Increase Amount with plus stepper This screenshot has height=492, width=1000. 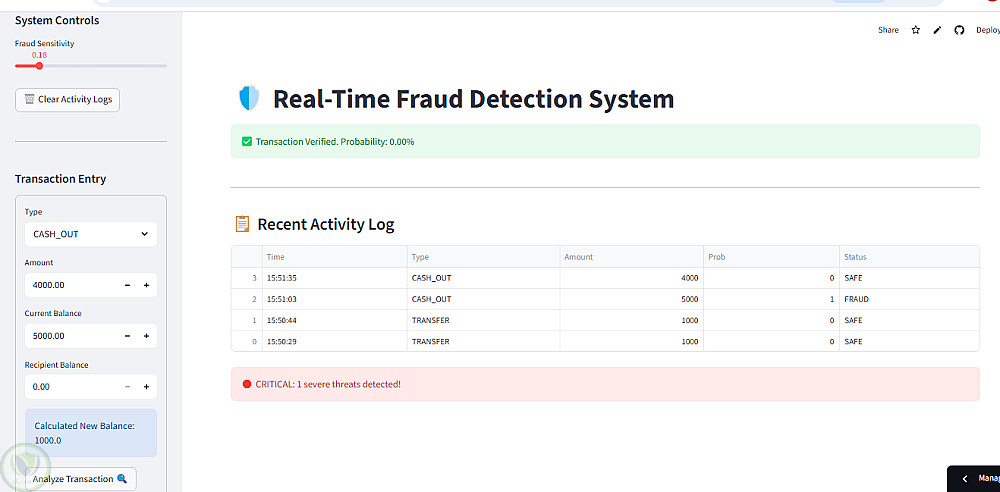(x=146, y=285)
